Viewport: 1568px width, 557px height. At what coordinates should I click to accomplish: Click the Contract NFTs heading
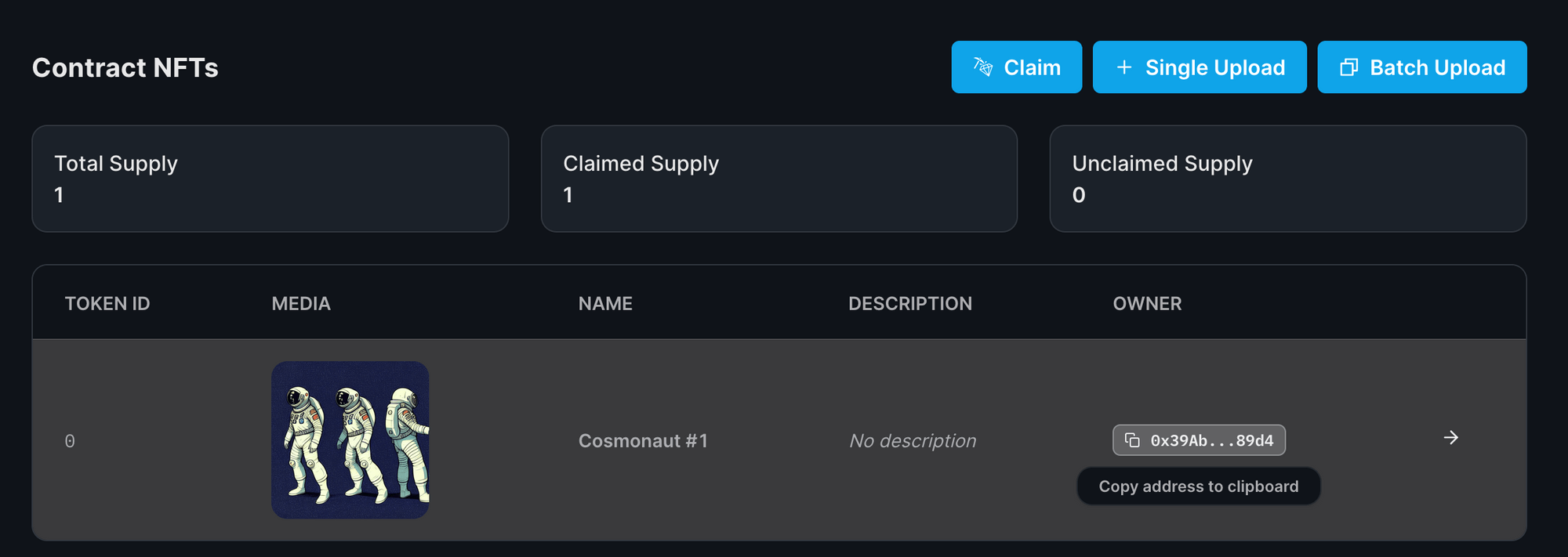[x=125, y=68]
